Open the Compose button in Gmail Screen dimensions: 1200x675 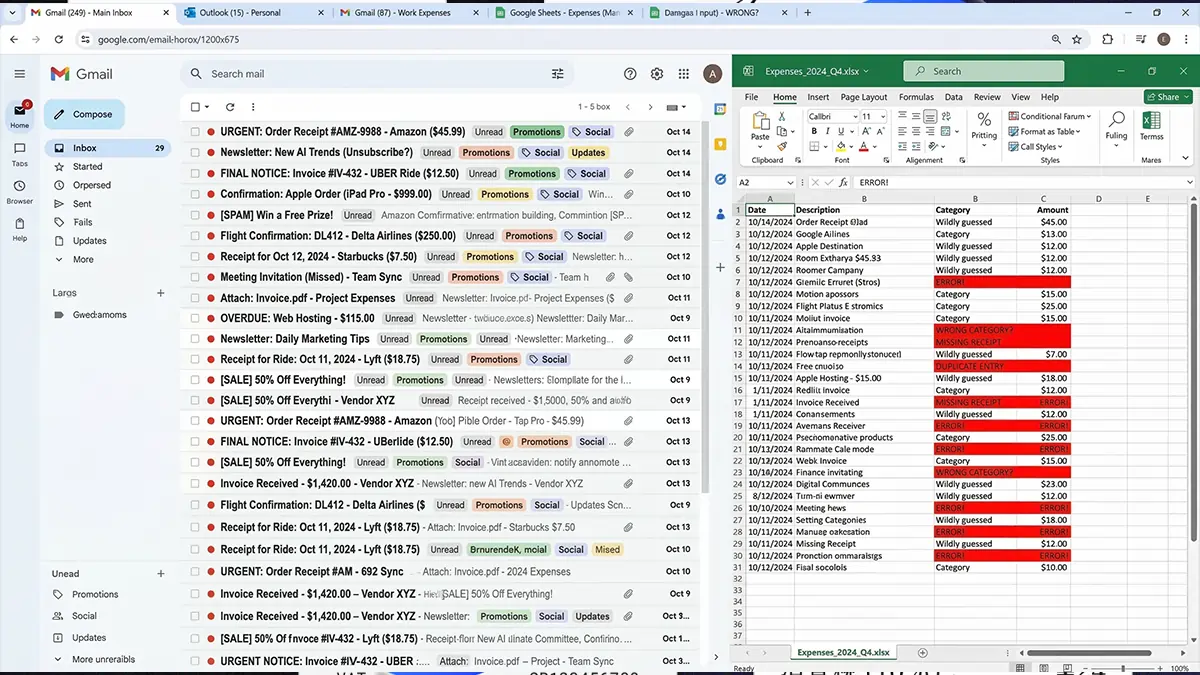coord(84,114)
